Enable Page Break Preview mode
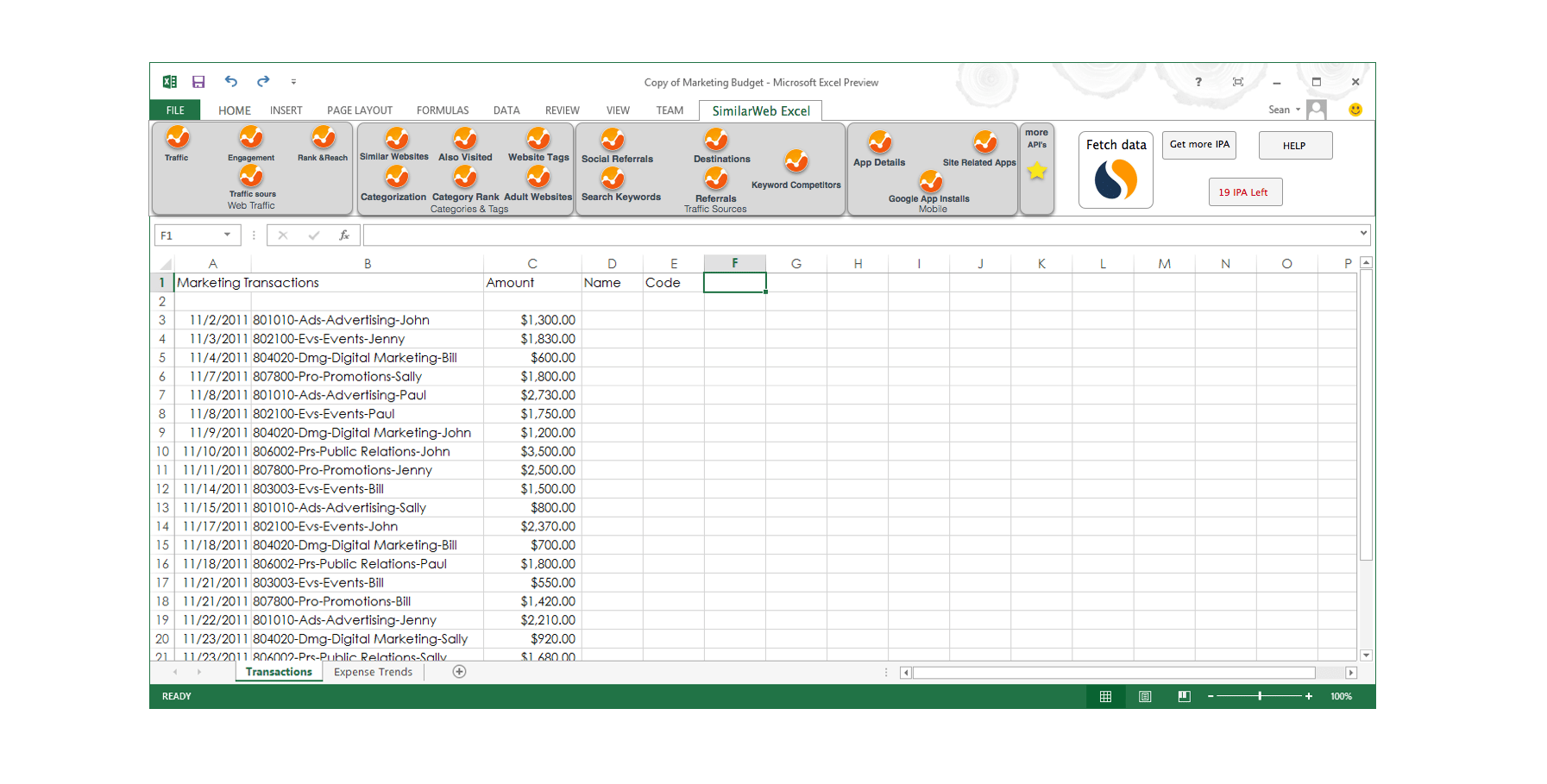1547x784 pixels. point(1184,696)
